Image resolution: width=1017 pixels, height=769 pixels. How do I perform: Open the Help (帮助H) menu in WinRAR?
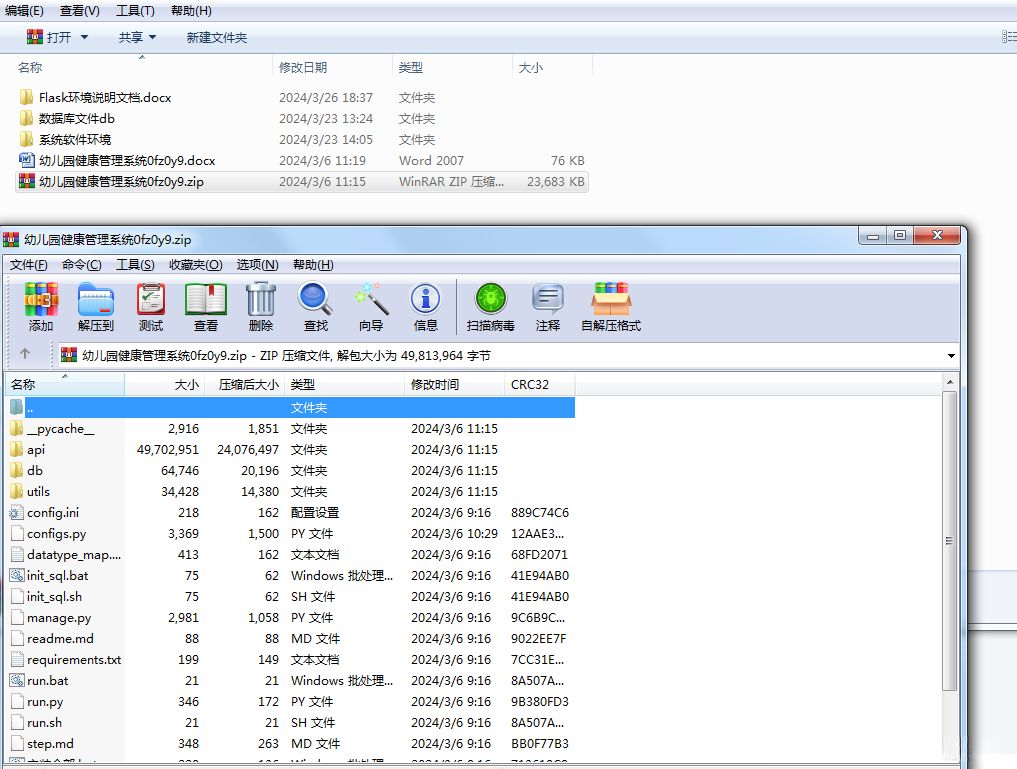[313, 265]
